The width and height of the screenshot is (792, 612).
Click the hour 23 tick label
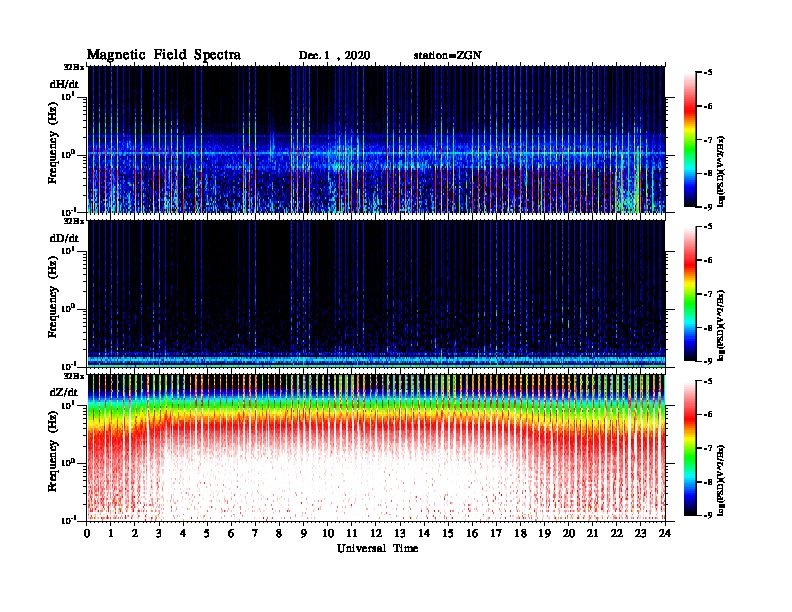coord(640,534)
